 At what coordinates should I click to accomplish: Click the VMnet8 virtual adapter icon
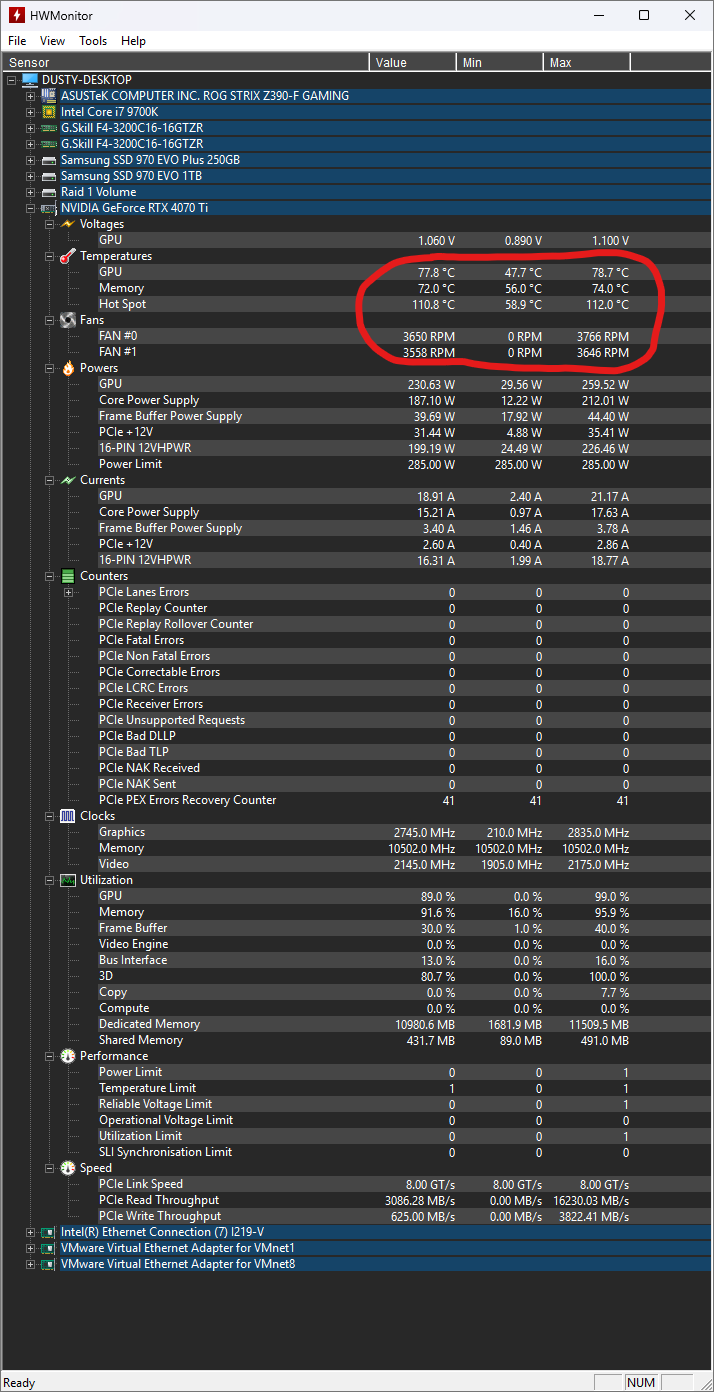[x=49, y=1264]
